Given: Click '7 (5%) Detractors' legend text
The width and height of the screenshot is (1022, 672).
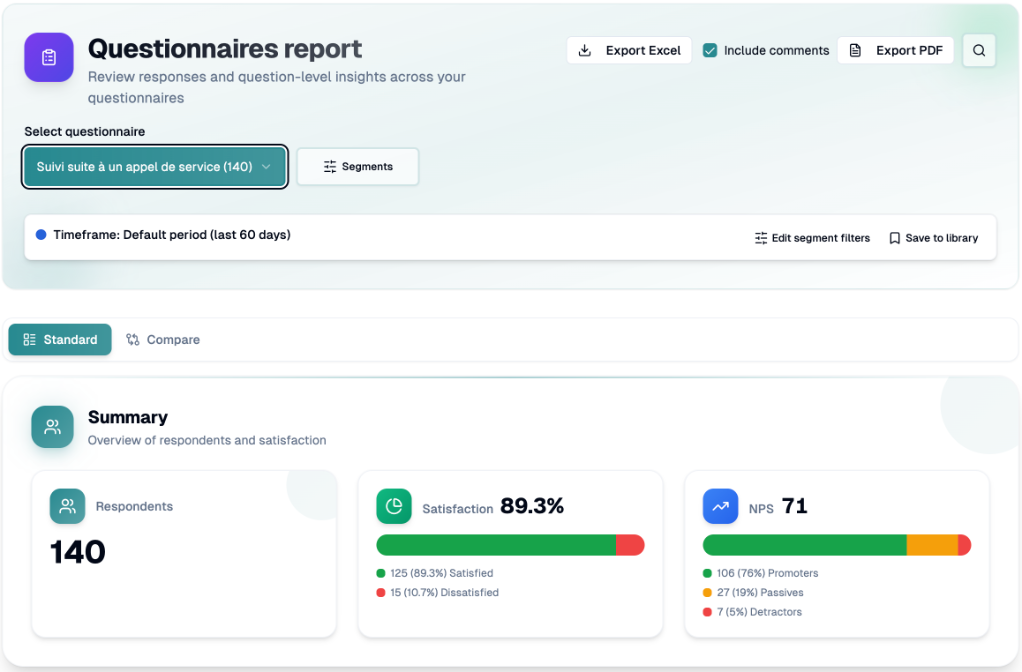Looking at the screenshot, I should (759, 612).
